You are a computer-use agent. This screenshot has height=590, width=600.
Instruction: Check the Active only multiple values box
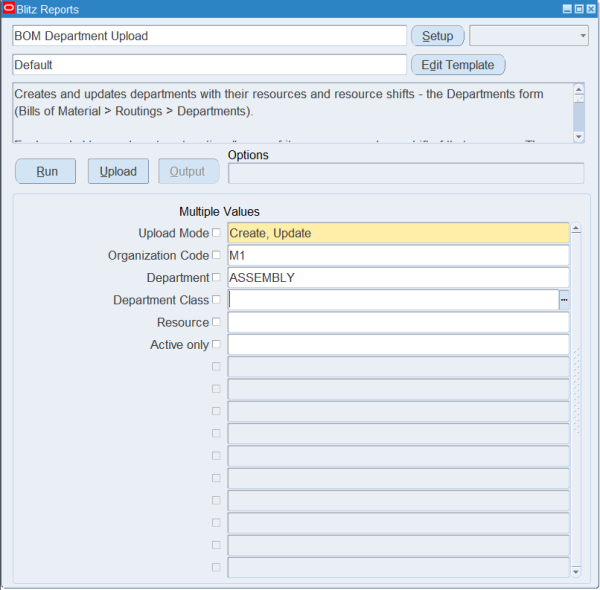[x=216, y=344]
